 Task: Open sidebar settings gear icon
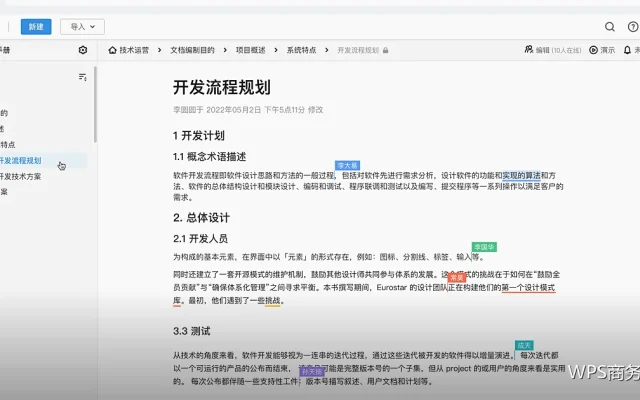point(83,50)
